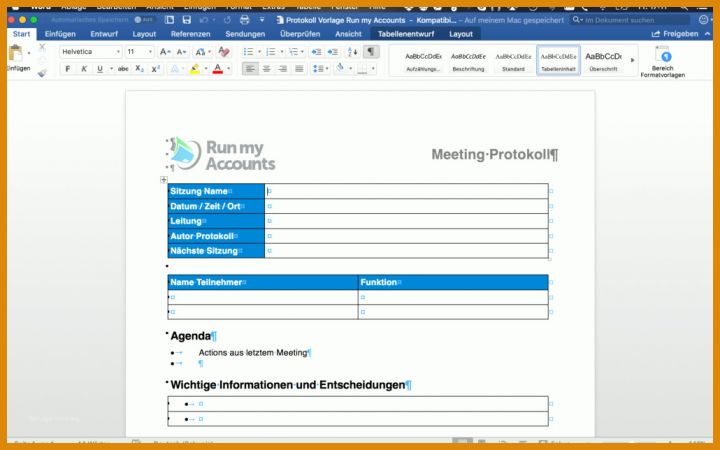Screen dimensions: 720x450
Task: Apply the Aufzählungs style
Action: pos(423,61)
